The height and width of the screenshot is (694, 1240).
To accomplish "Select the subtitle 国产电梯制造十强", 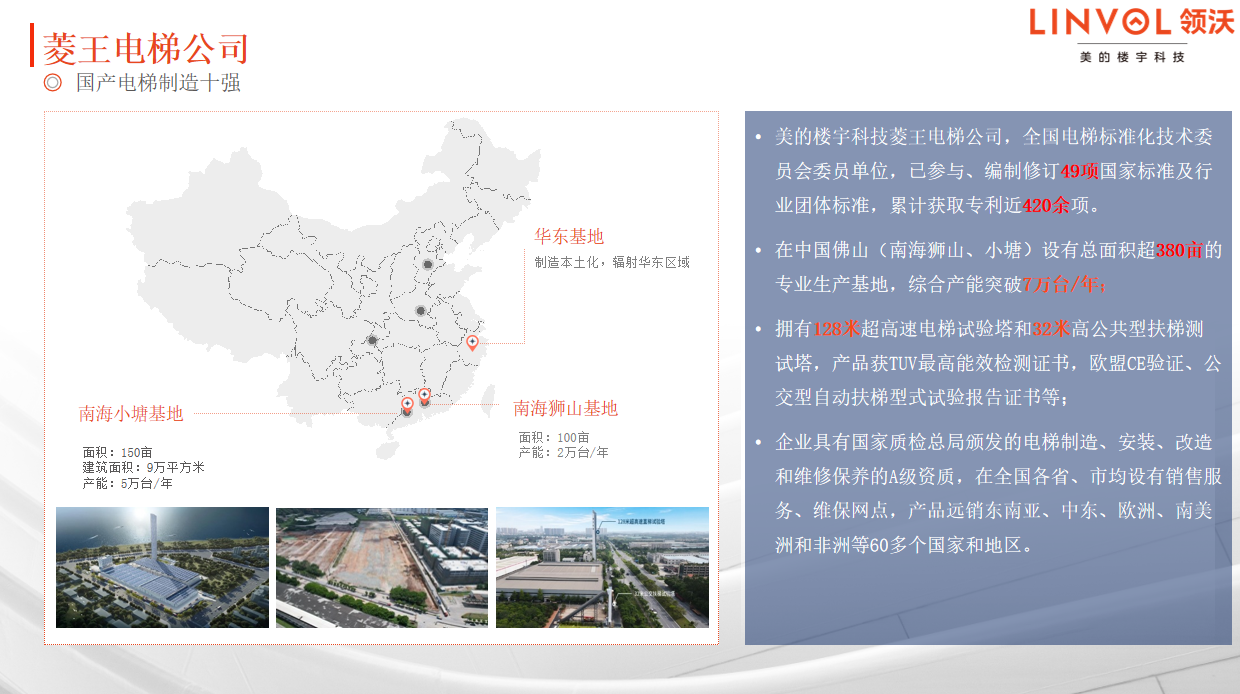I will 158,83.
